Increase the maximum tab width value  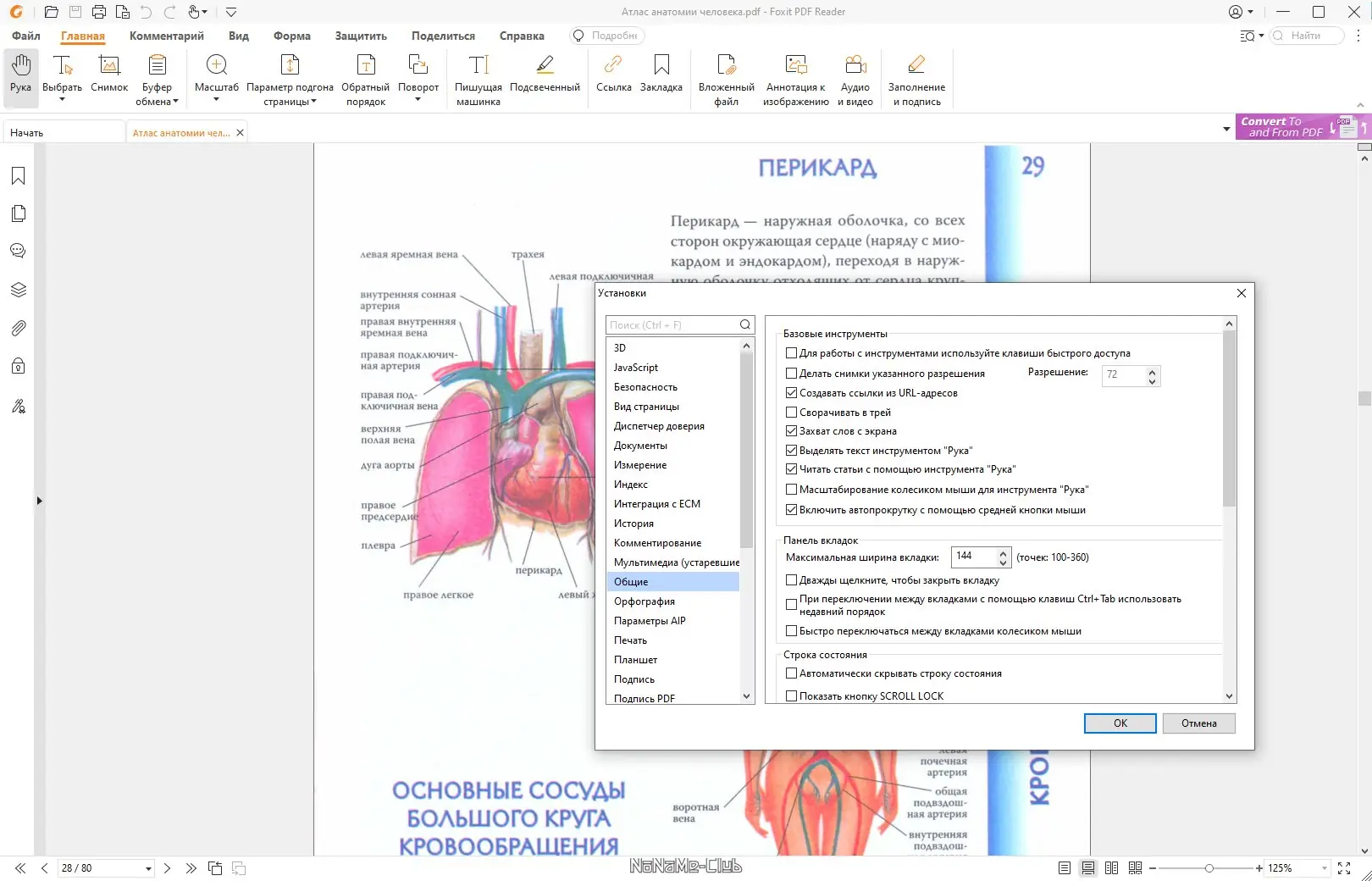coord(1004,552)
